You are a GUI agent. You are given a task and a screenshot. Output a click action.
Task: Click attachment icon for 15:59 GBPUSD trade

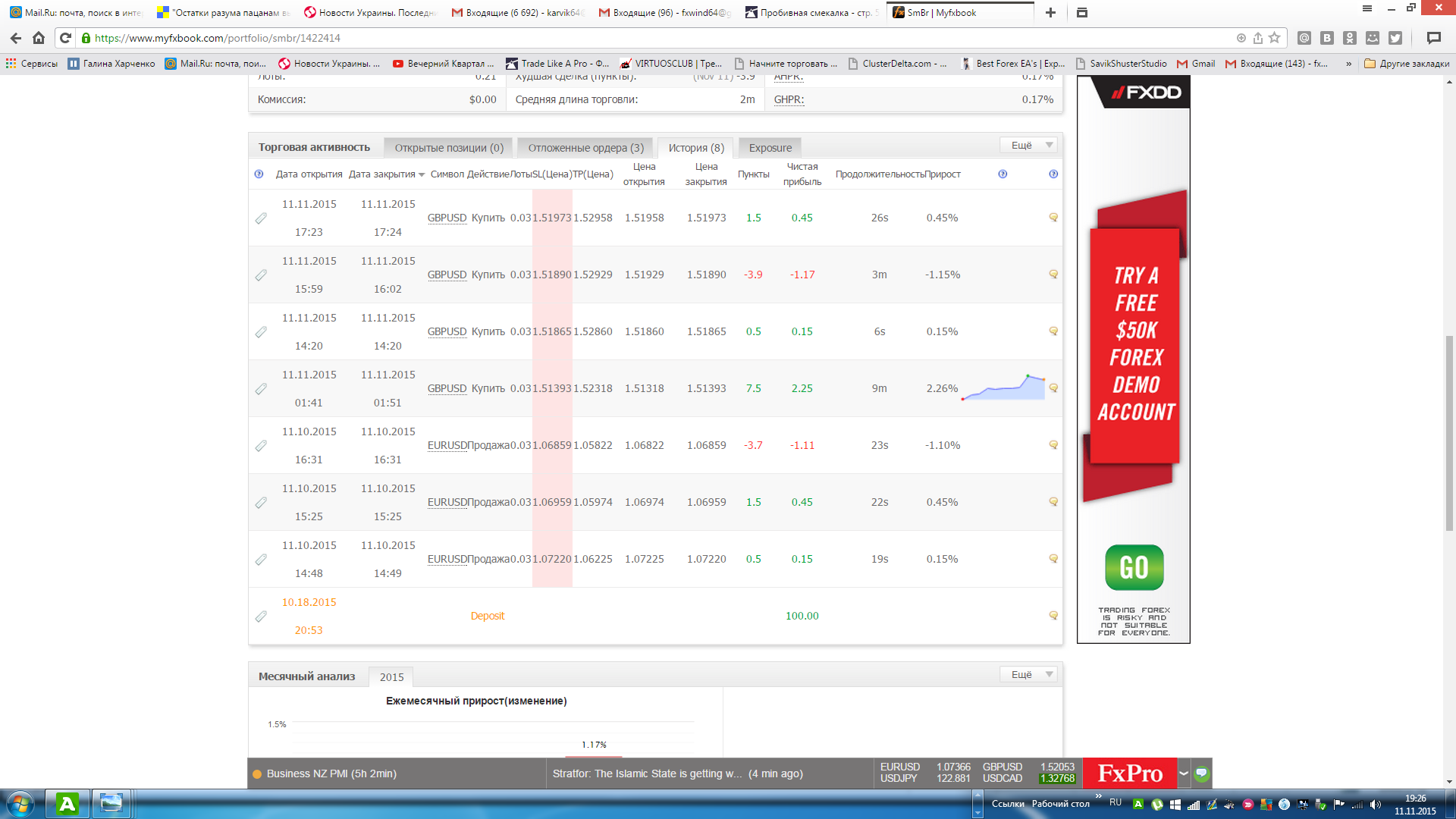(x=261, y=275)
